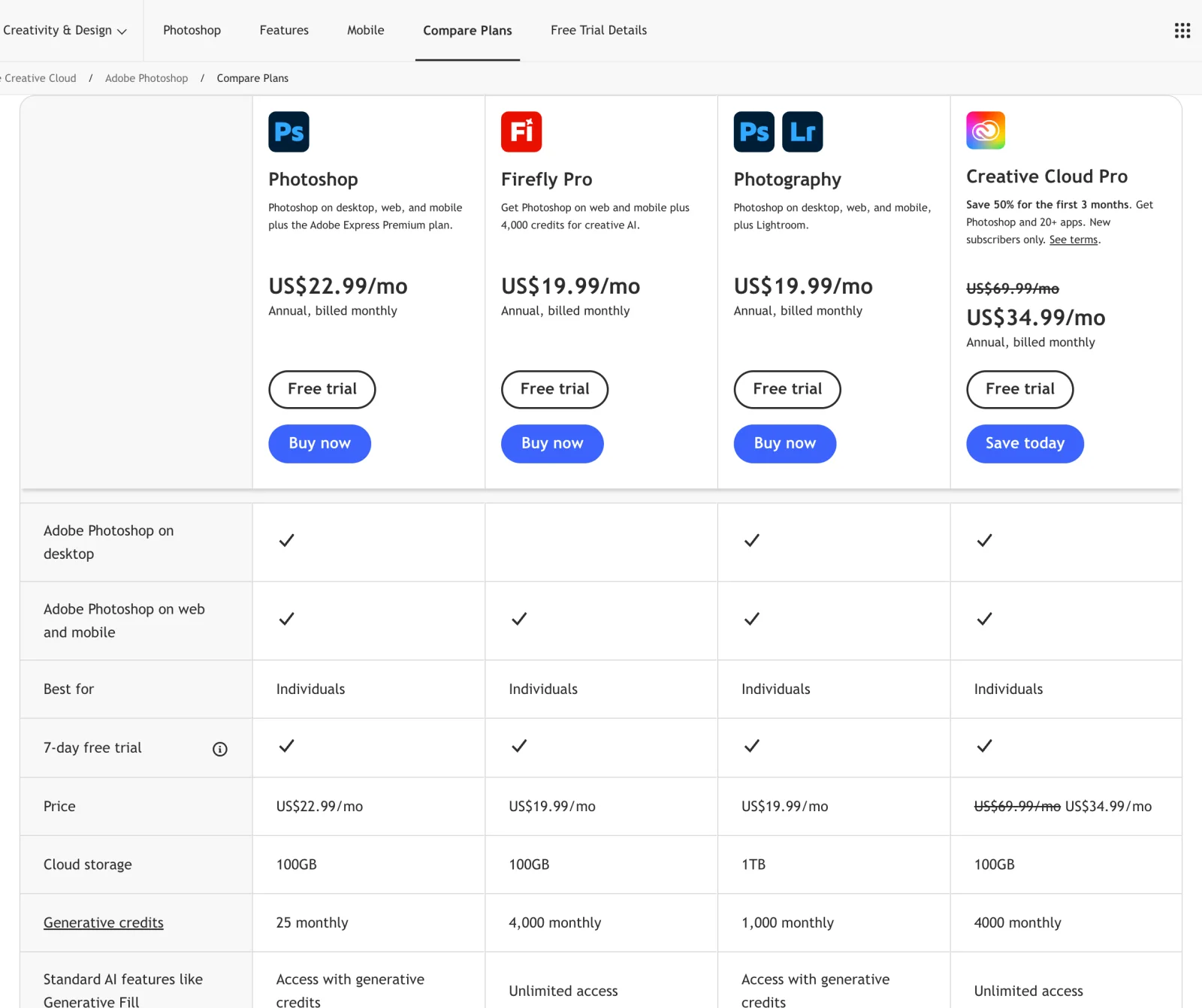Click the US$22.99/mo headline price
Viewport: 1202px width, 1008px height.
click(x=338, y=286)
